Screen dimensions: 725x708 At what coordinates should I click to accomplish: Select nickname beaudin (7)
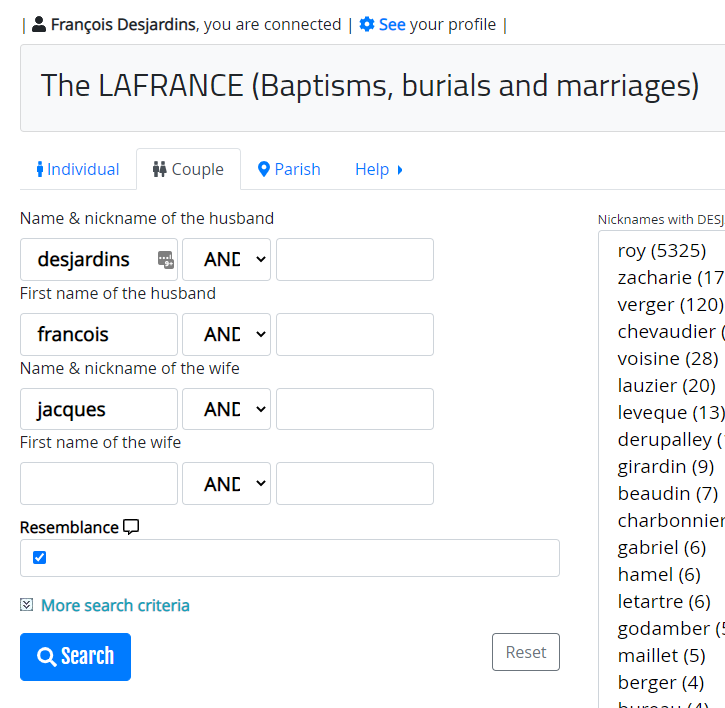point(668,494)
